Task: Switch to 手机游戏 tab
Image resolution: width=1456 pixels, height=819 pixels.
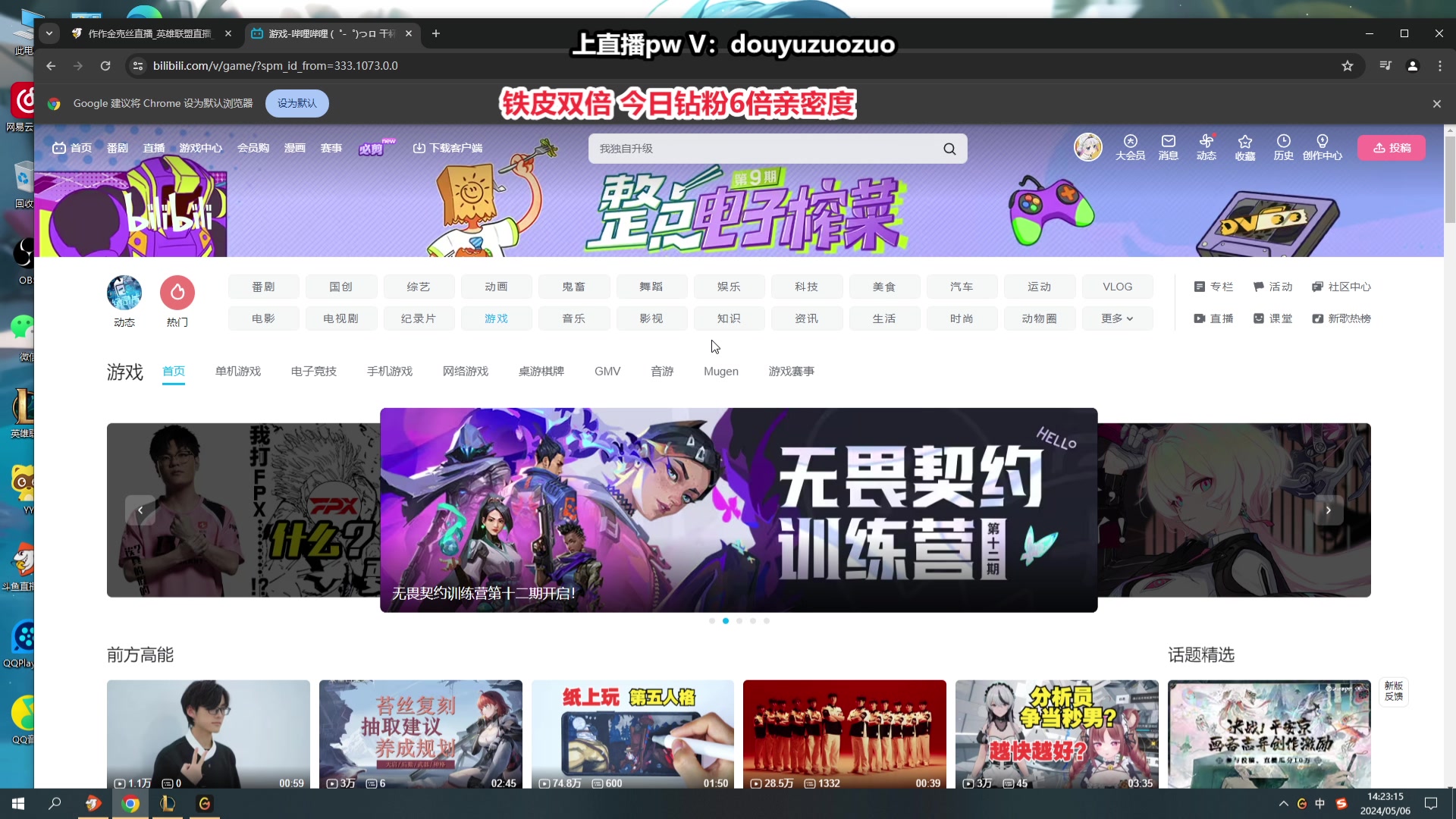Action: pos(390,372)
